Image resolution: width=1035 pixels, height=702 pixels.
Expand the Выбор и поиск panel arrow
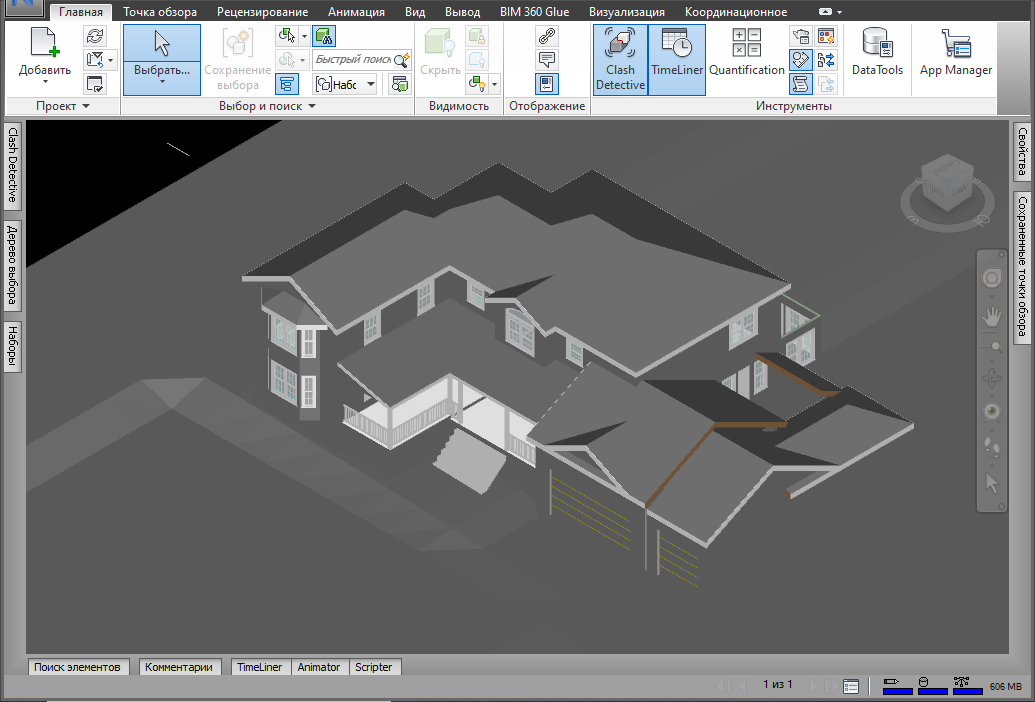(312, 106)
